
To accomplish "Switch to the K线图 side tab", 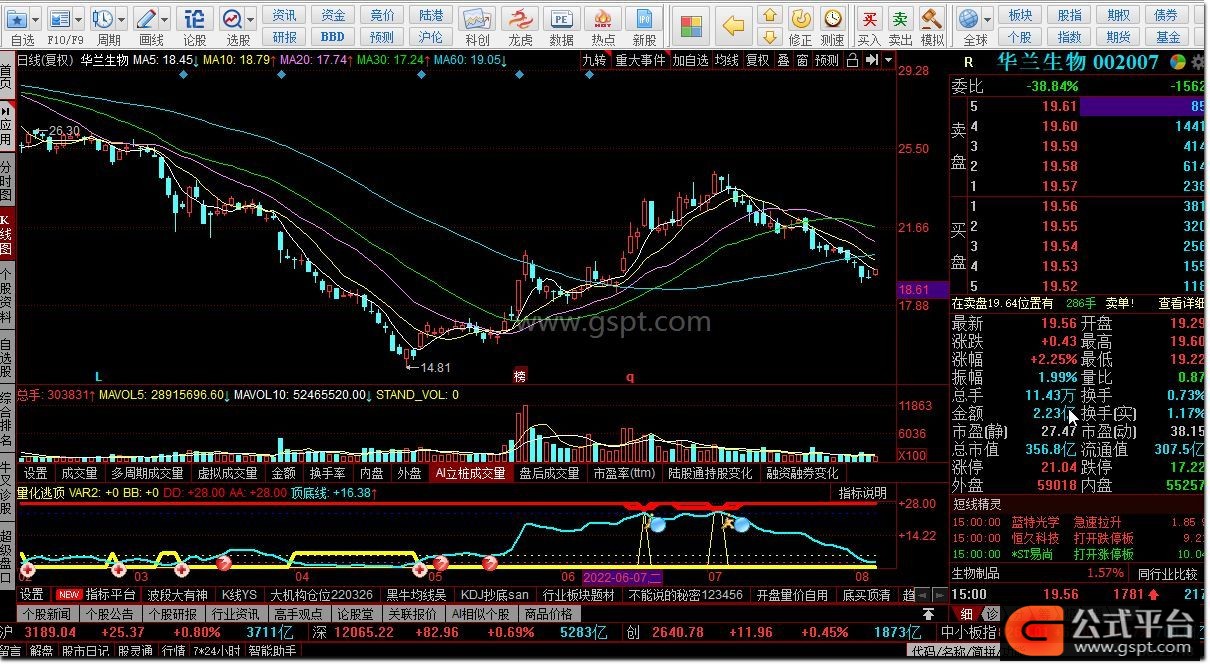I will click(x=7, y=234).
